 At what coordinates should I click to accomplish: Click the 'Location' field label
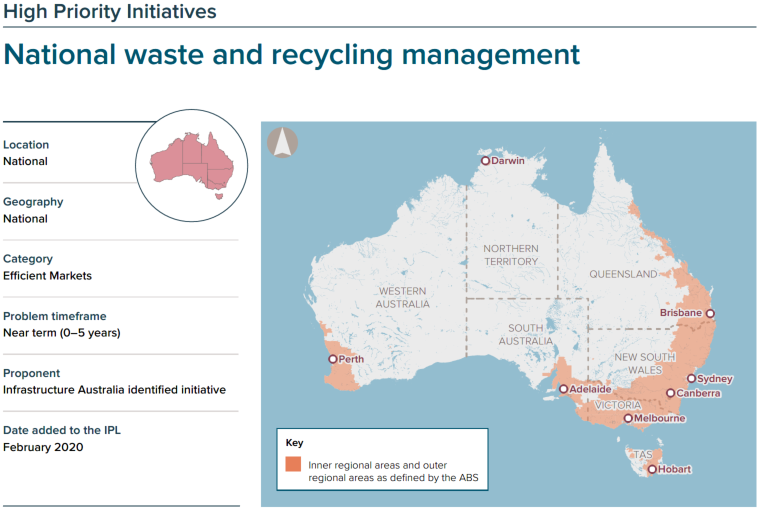26,145
